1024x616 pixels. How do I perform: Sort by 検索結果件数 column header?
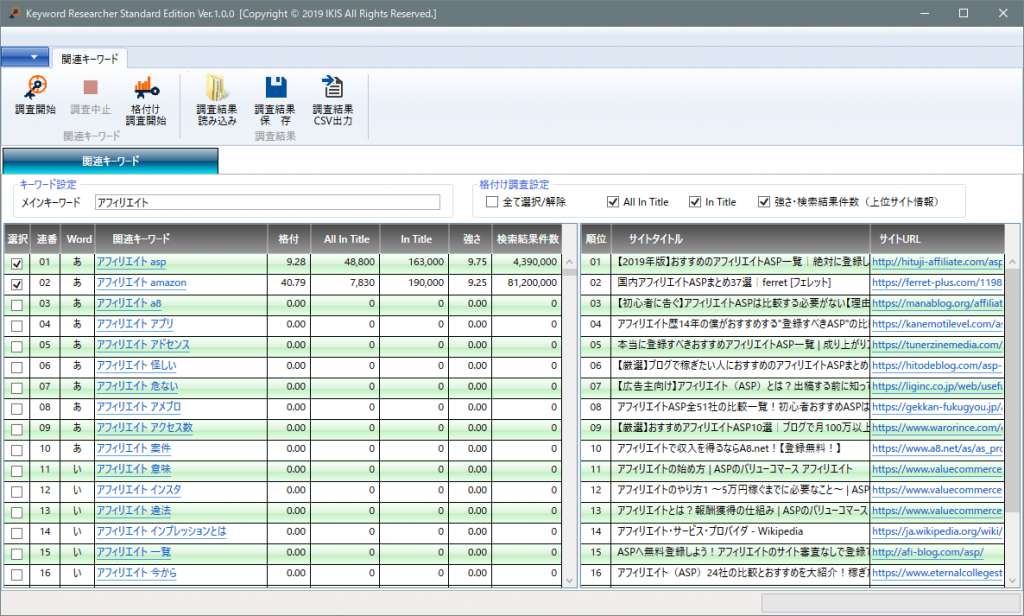coord(528,239)
